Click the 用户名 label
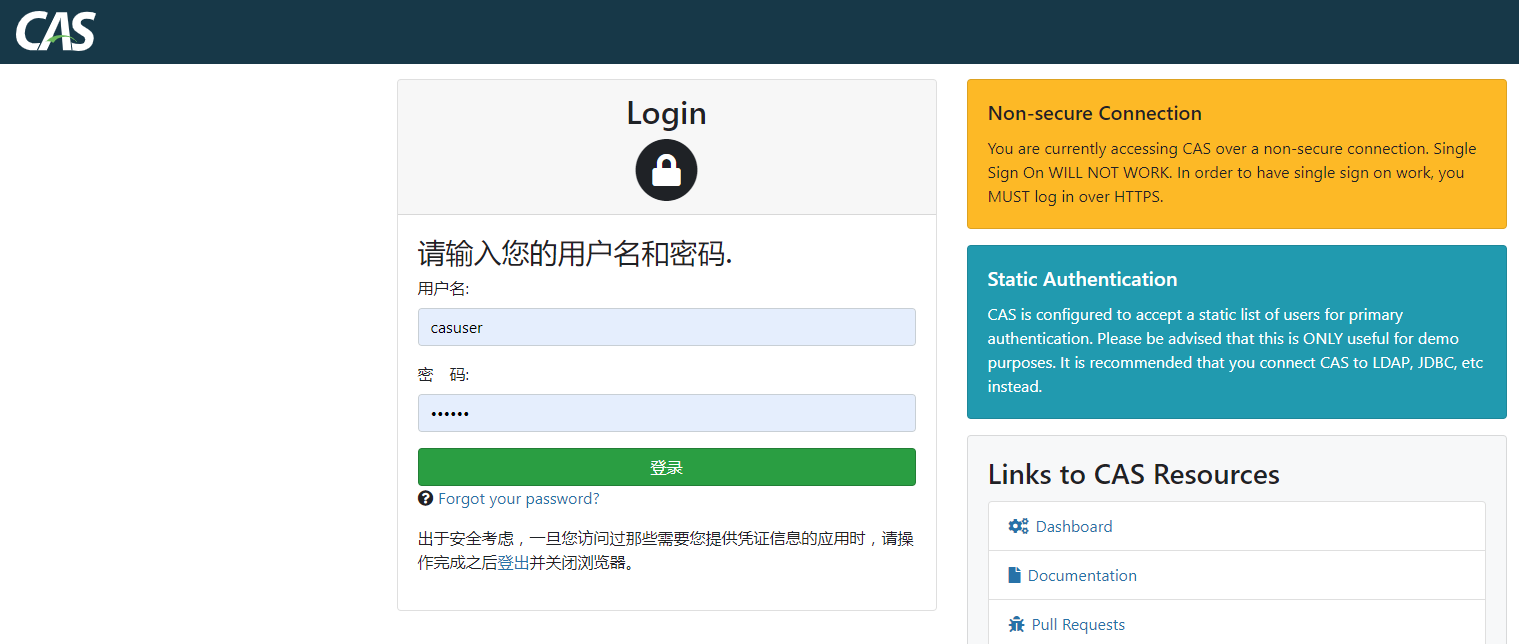Screen dimensions: 1519x644 (x=443, y=289)
